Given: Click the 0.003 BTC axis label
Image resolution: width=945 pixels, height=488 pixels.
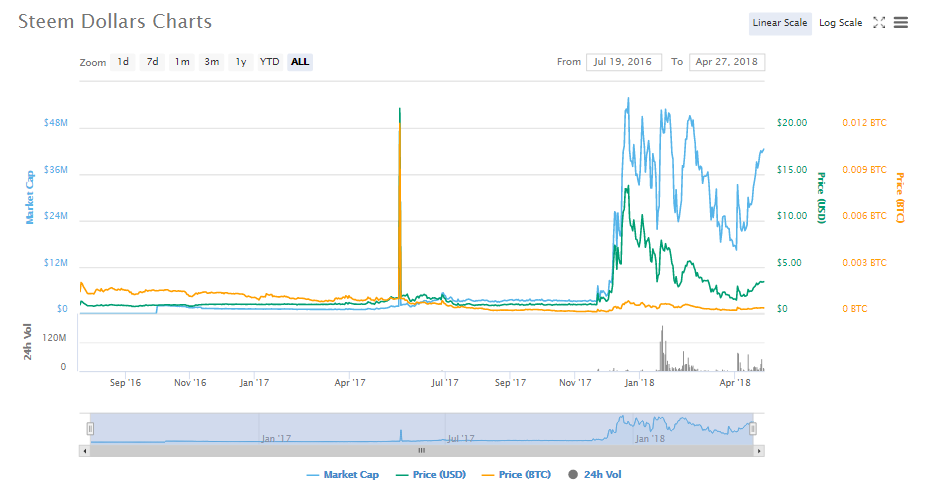Looking at the screenshot, I should click(864, 263).
